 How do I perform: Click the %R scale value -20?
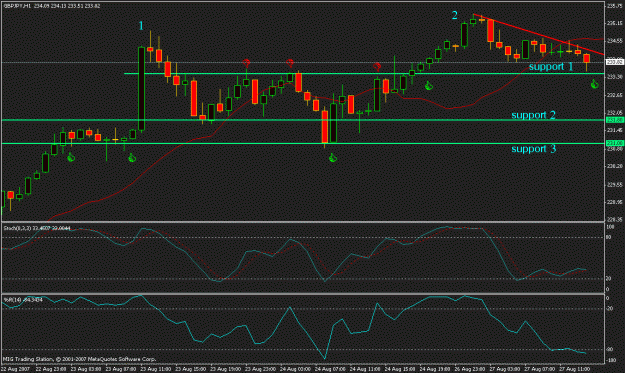point(610,309)
